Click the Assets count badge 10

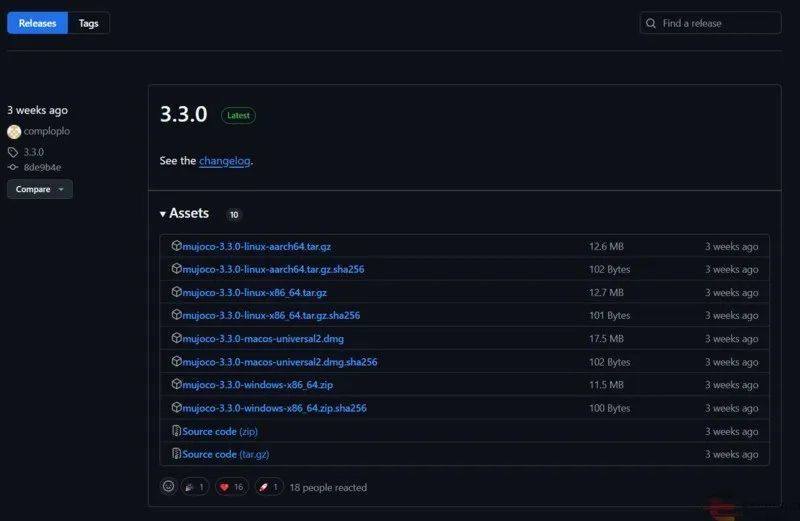234,214
